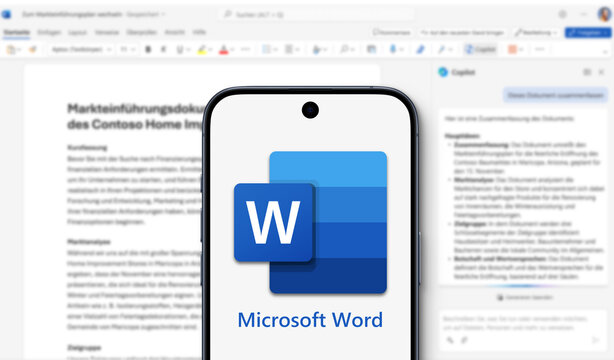Open the Bearbeitung mode dropdown
Viewport: 614px width, 360px height.
(x=536, y=33)
